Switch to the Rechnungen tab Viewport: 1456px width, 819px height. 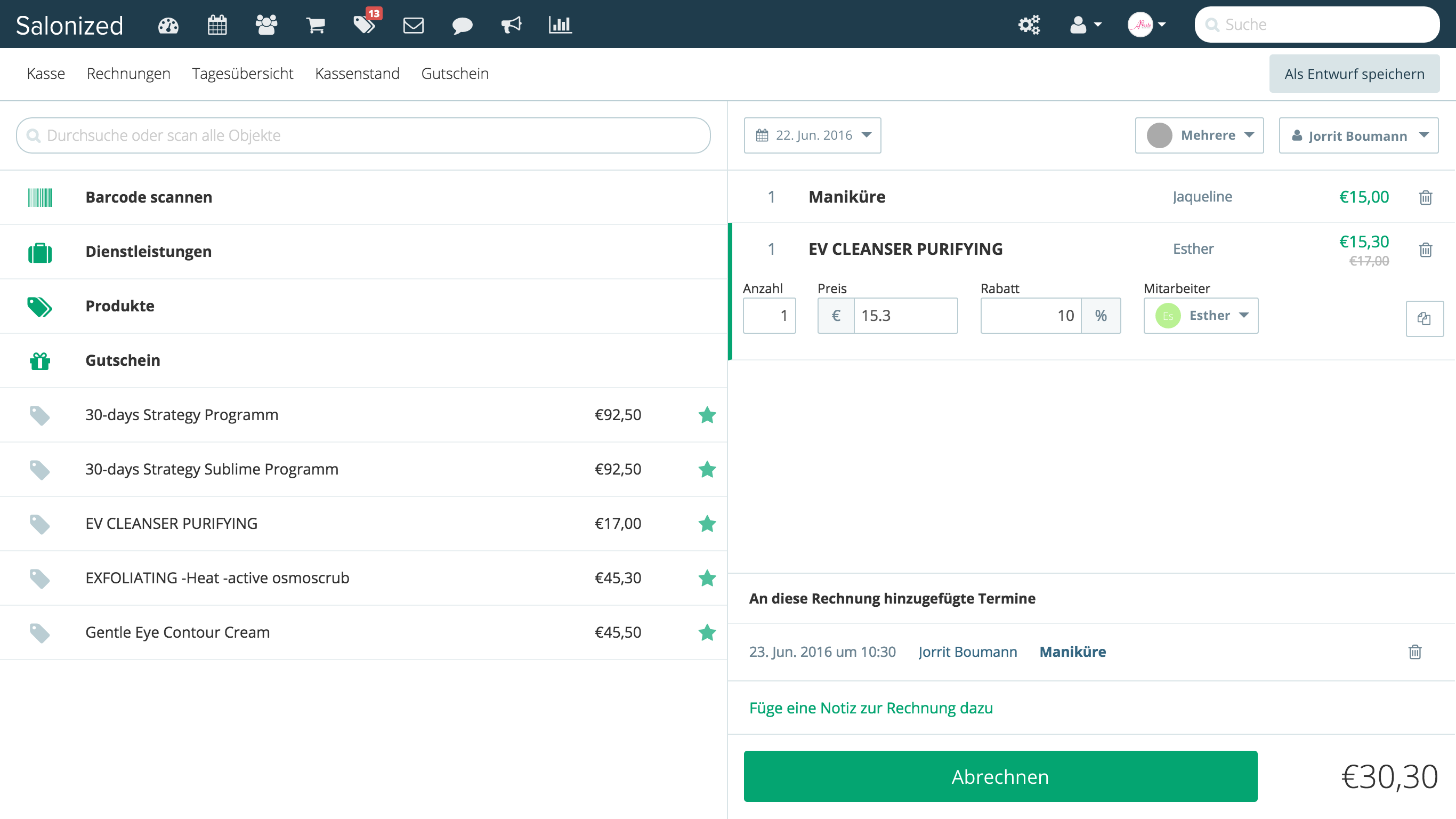tap(128, 74)
